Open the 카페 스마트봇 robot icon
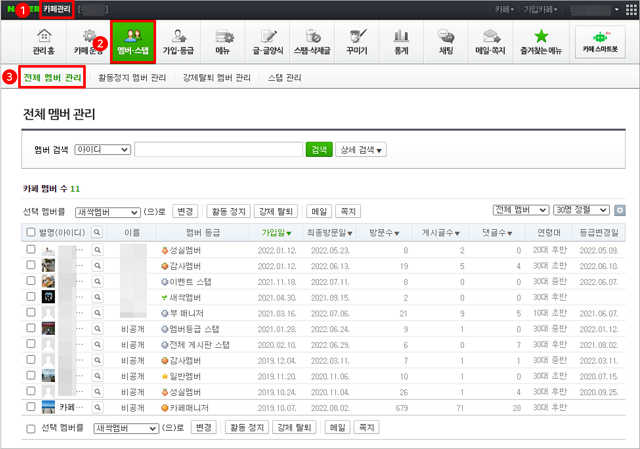The height and width of the screenshot is (449, 640). tap(600, 38)
